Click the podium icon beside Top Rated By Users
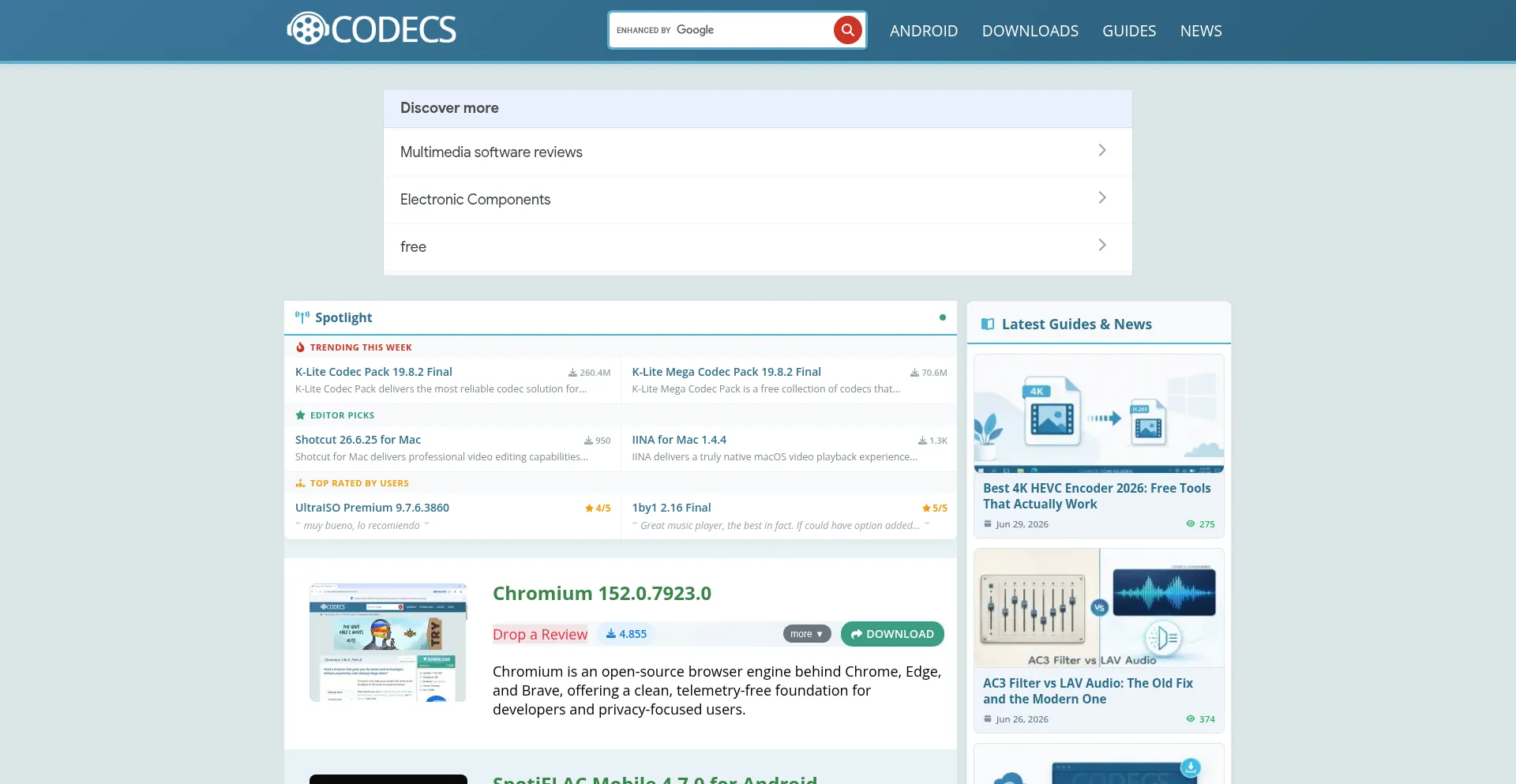The width and height of the screenshot is (1516, 784). [x=300, y=483]
